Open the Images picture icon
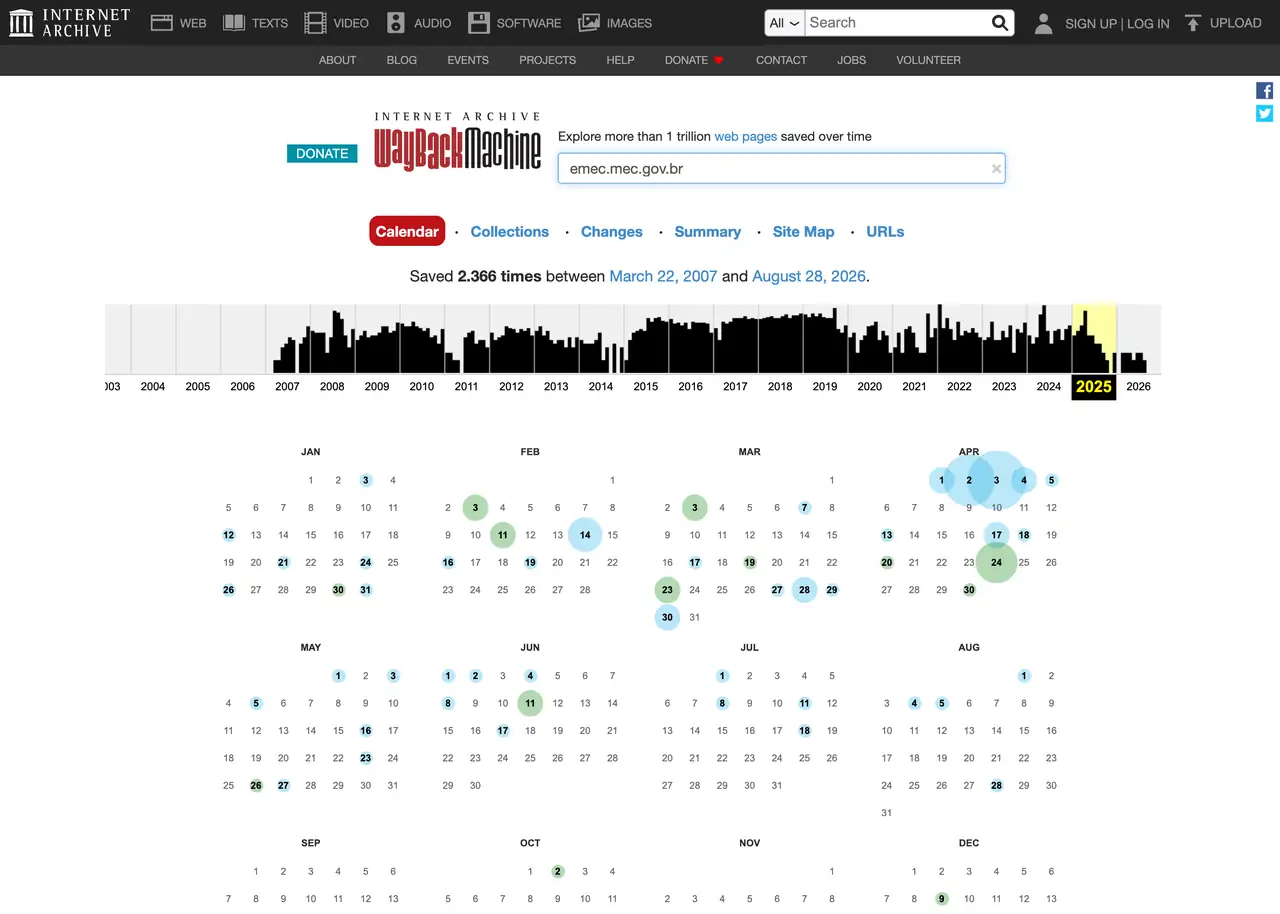Image resolution: width=1280 pixels, height=914 pixels. click(x=589, y=22)
